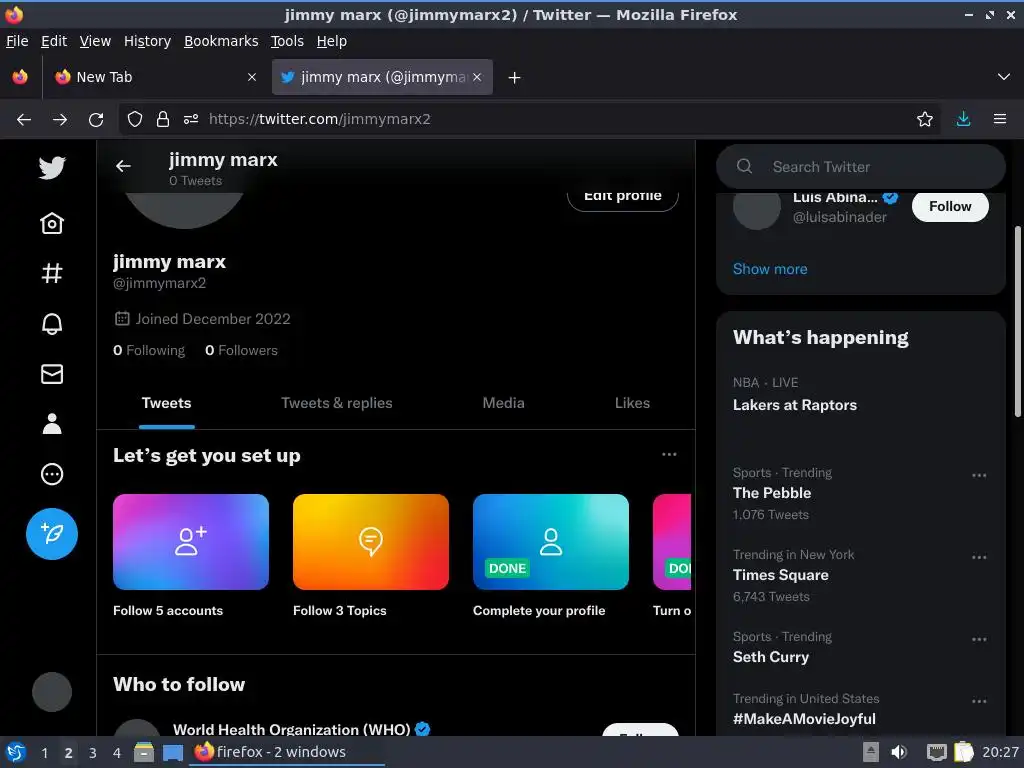This screenshot has height=768, width=1024.
Task: Open Follow 5 accounts card
Action: (x=191, y=555)
